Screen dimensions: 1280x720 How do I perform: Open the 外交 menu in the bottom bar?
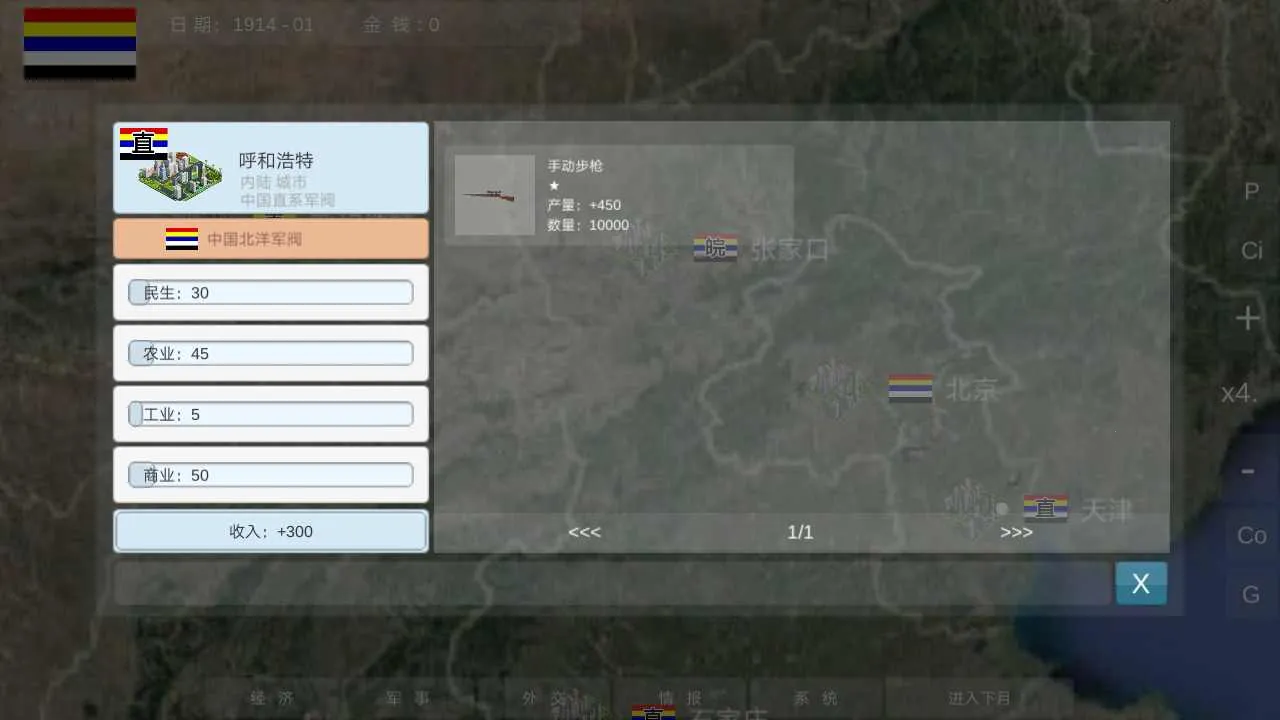point(544,698)
